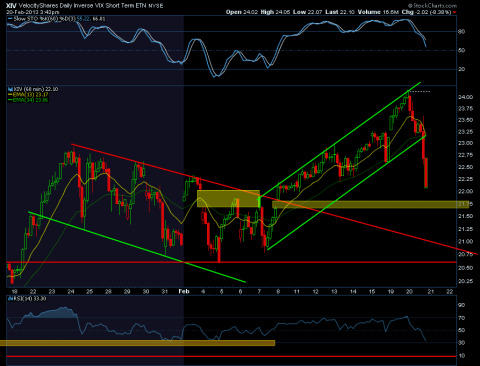This screenshot has width=480, height=366.
Task: Click the EMA(13) 23.17 legend label
Action: [31, 95]
